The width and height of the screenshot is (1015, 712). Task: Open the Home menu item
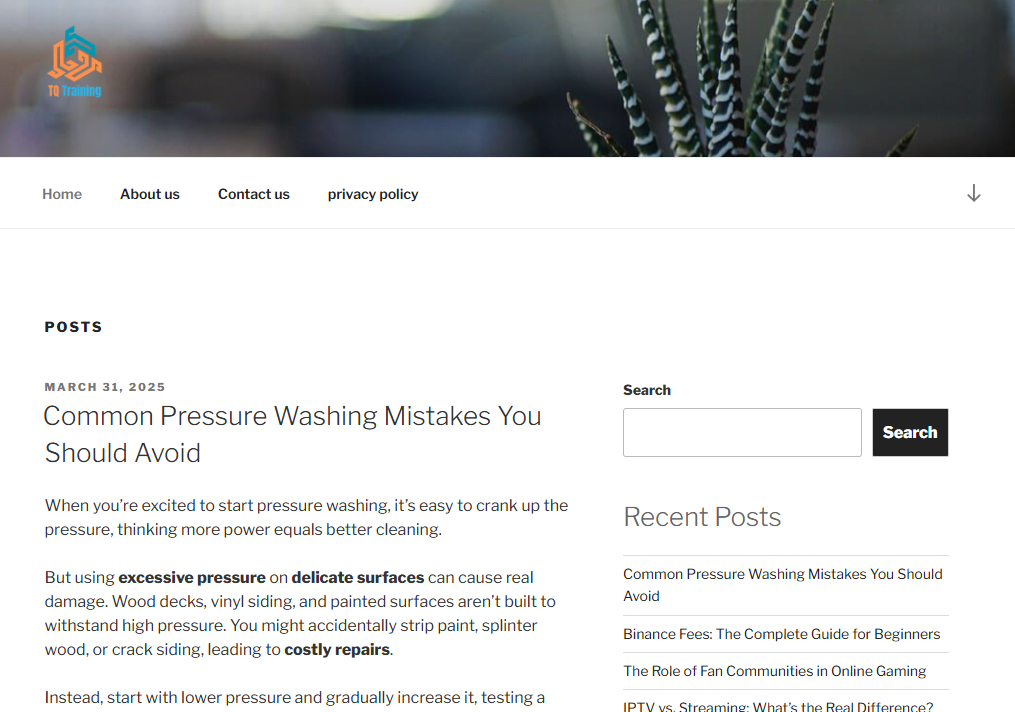(x=62, y=194)
